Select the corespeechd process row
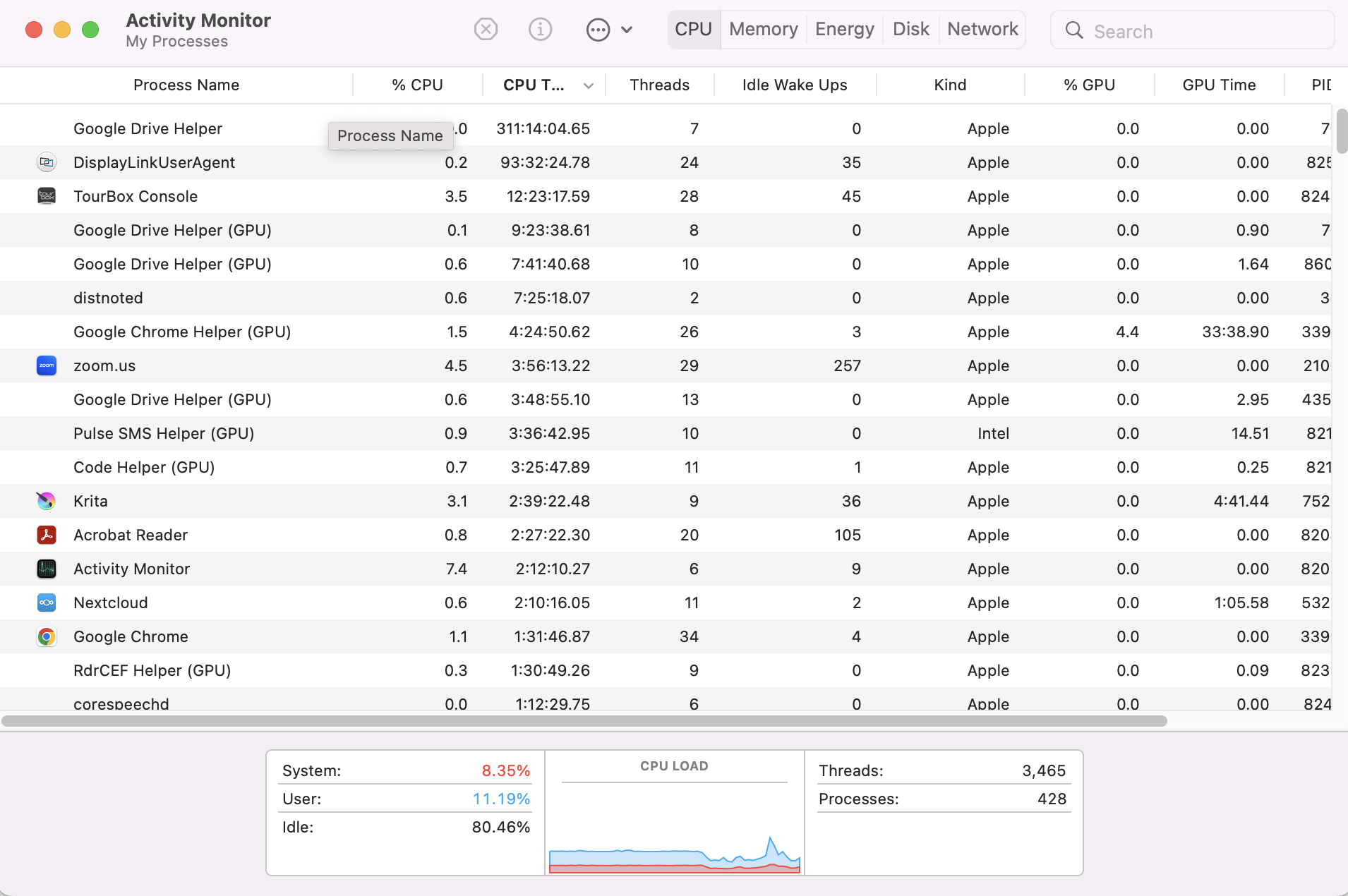The height and width of the screenshot is (896, 1348). [666, 700]
